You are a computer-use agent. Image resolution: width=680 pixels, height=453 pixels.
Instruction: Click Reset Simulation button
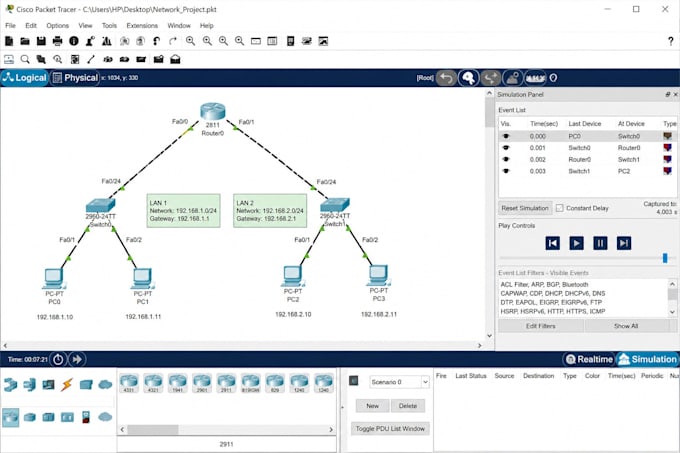click(525, 208)
